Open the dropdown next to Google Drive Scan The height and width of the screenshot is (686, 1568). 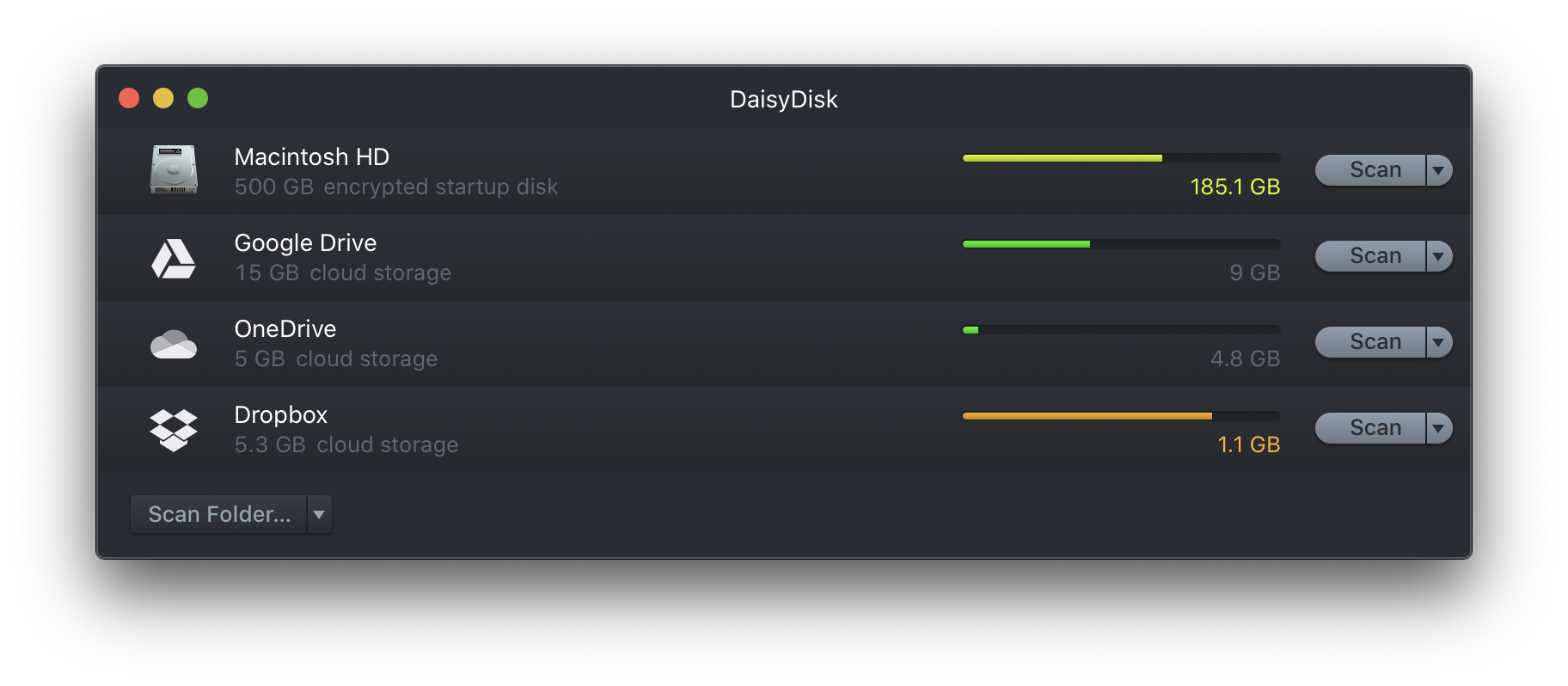pos(1438,255)
